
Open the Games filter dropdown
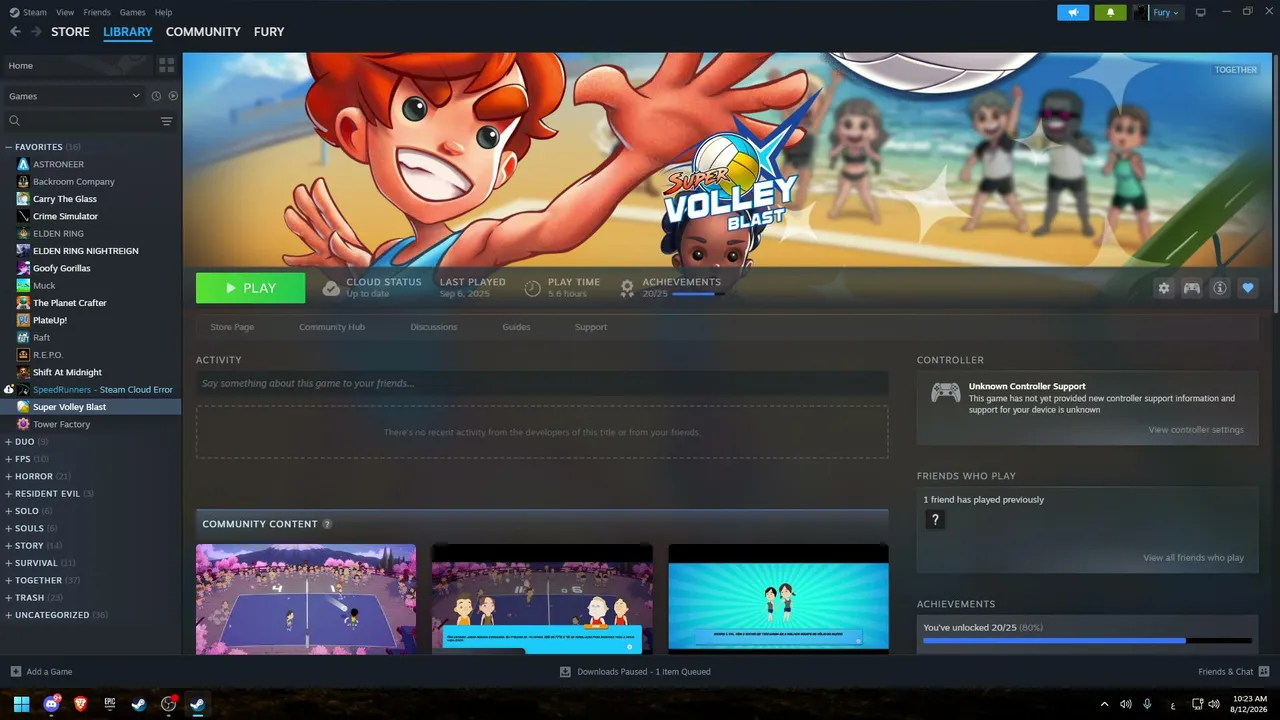[74, 96]
